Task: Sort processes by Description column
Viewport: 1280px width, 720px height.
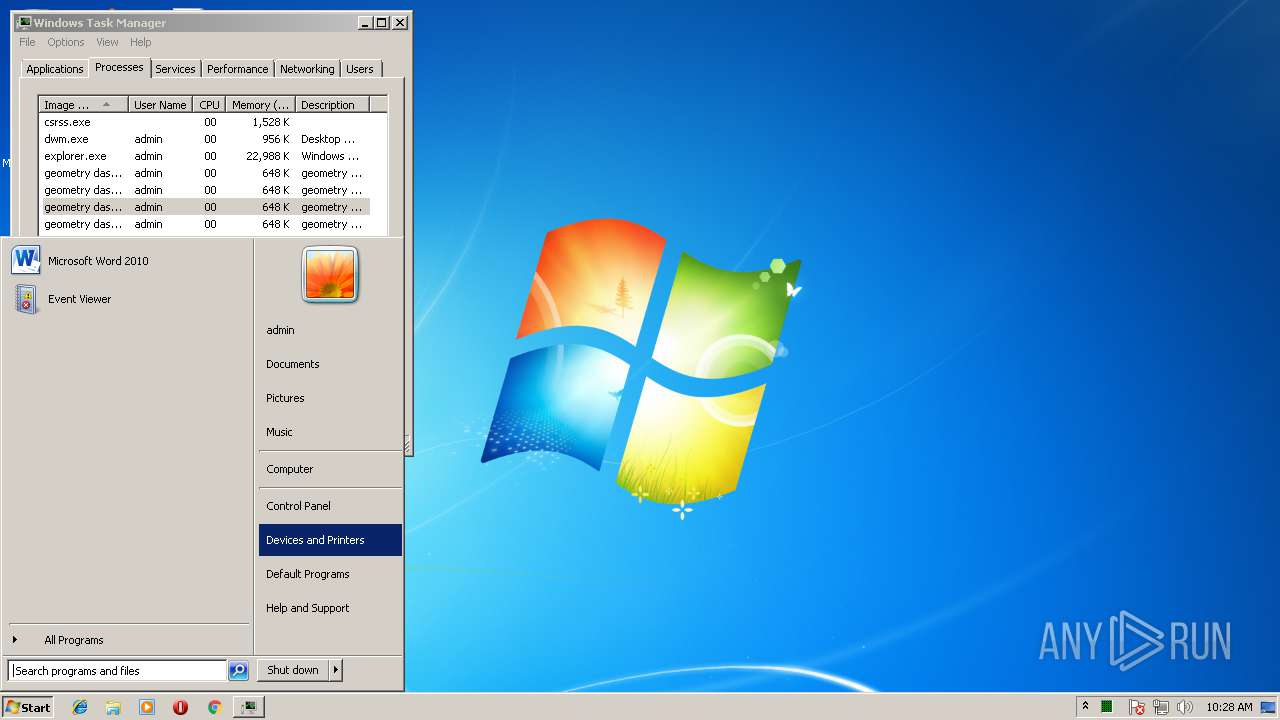Action: [332, 105]
